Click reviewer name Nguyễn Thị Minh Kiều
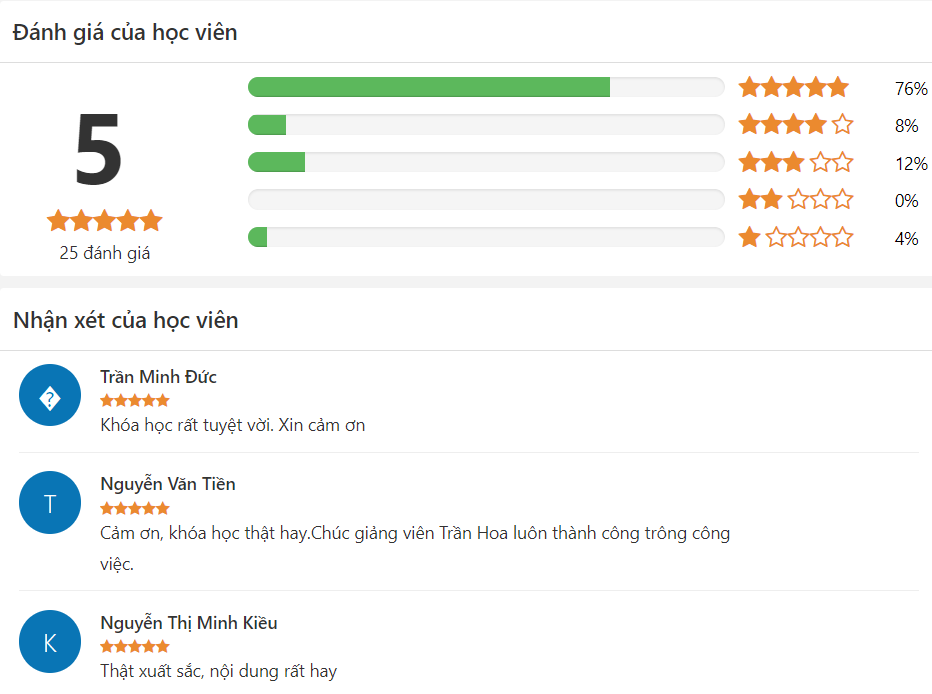This screenshot has height=694, width=932. click(x=189, y=623)
